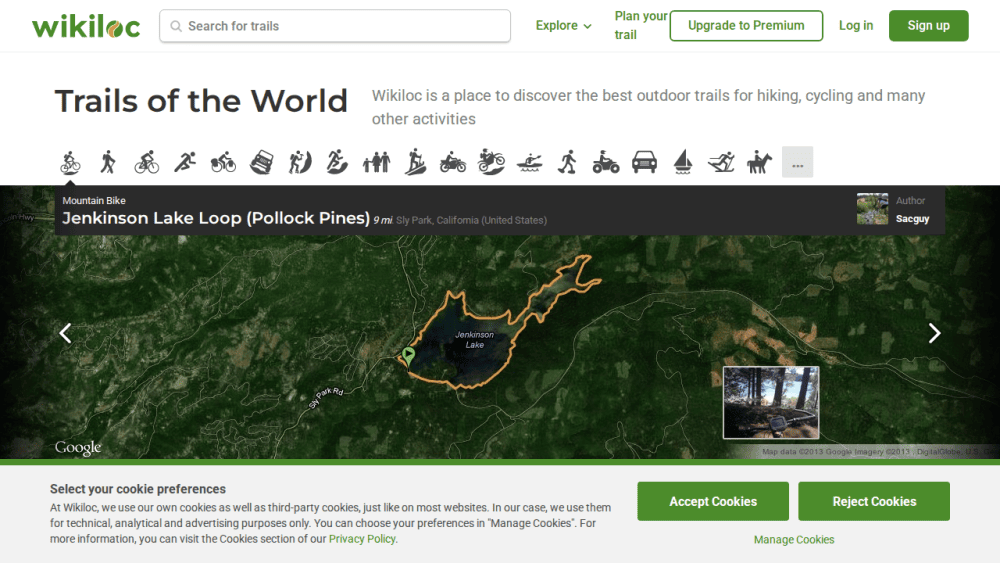Click the Google logo on map
Image resolution: width=1000 pixels, height=563 pixels.
[x=78, y=448]
